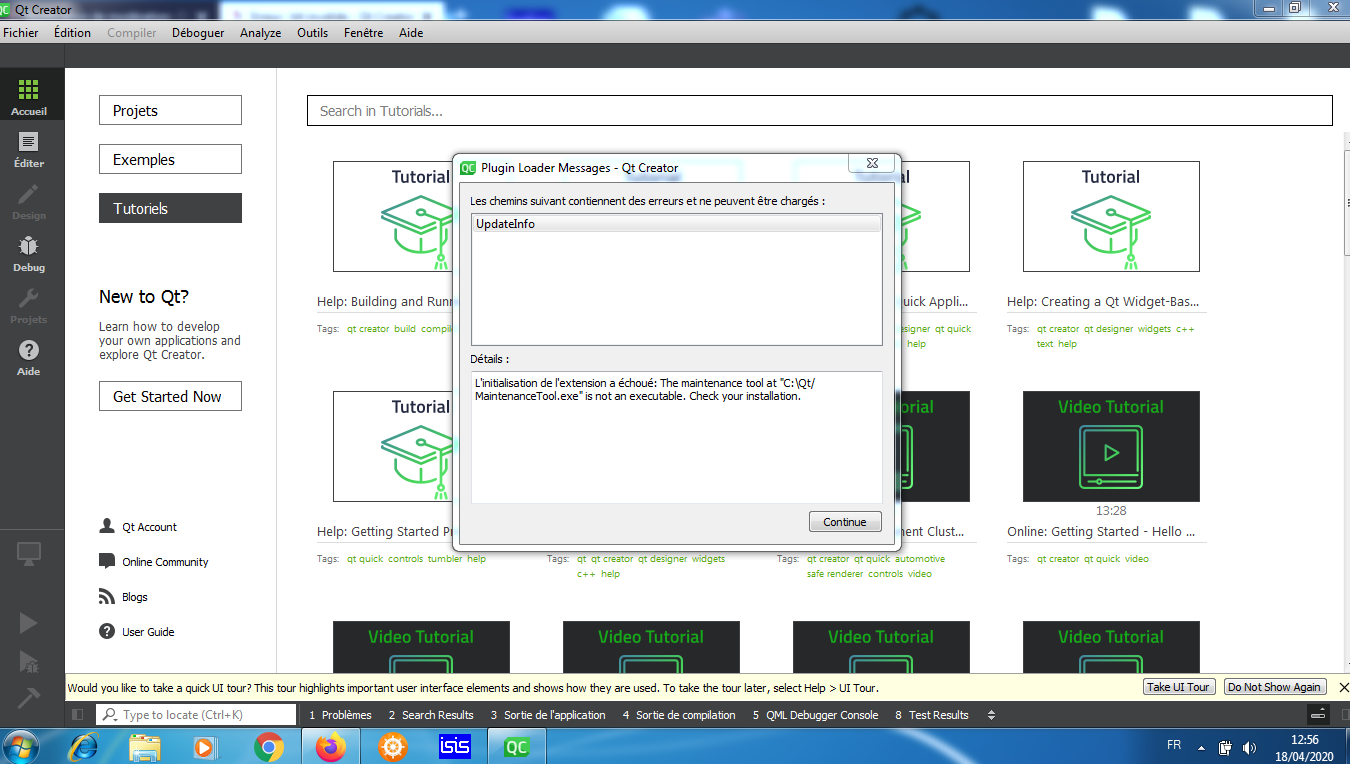Open the Déboguer menu
The width and height of the screenshot is (1350, 764).
[x=198, y=32]
